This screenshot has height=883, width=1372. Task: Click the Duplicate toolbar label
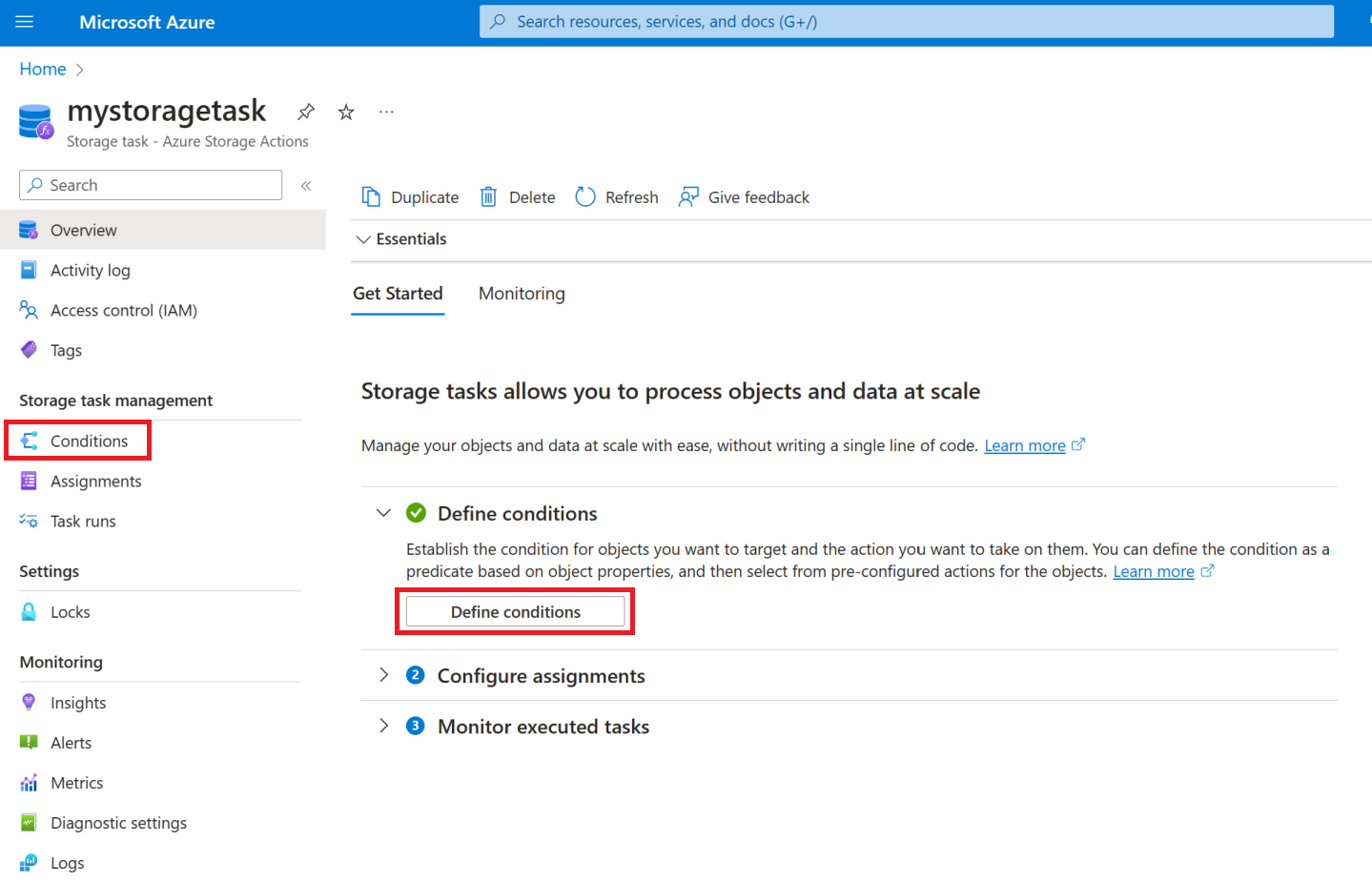(x=424, y=197)
